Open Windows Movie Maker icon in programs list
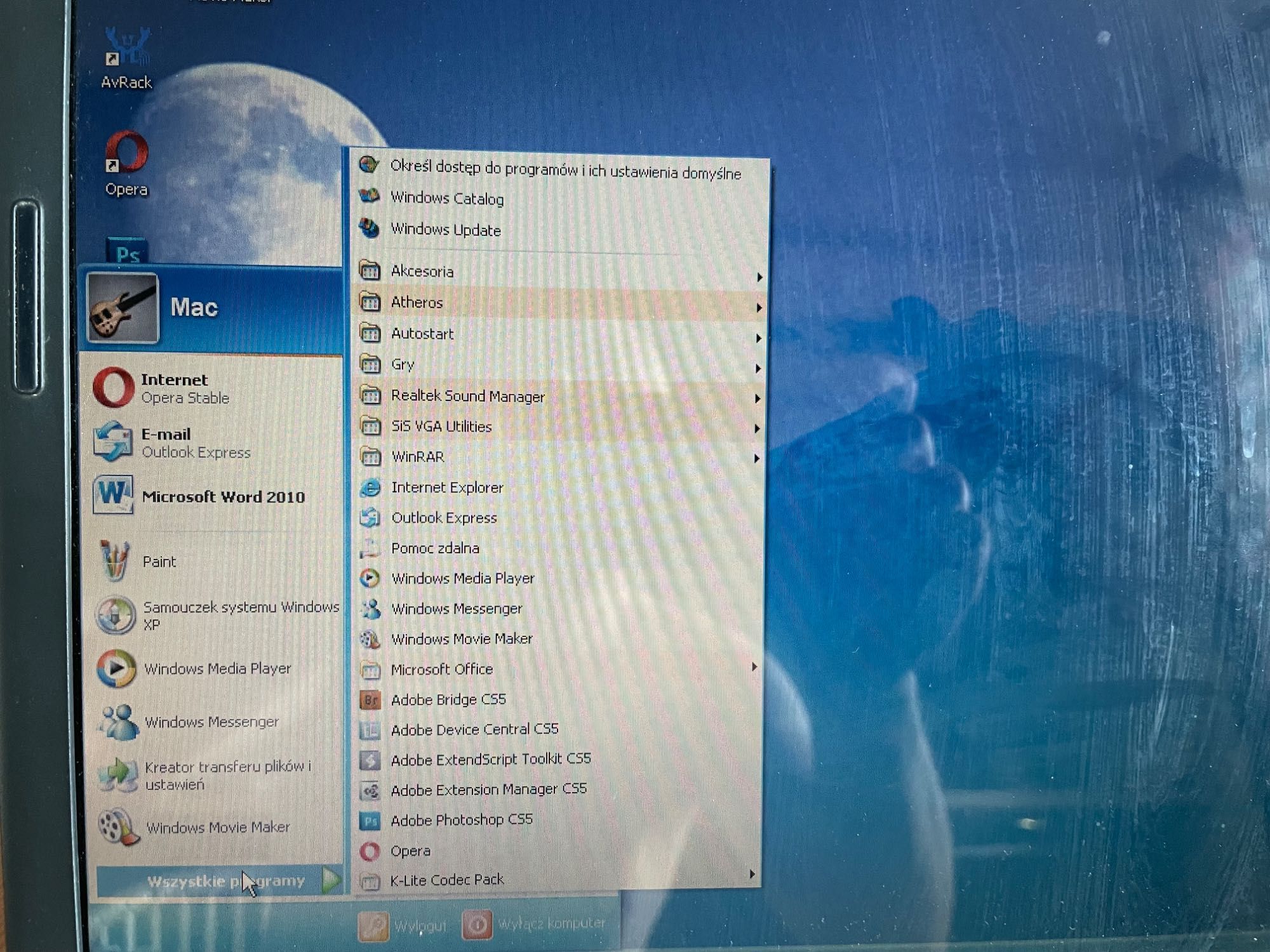The height and width of the screenshot is (952, 1270). [x=370, y=639]
